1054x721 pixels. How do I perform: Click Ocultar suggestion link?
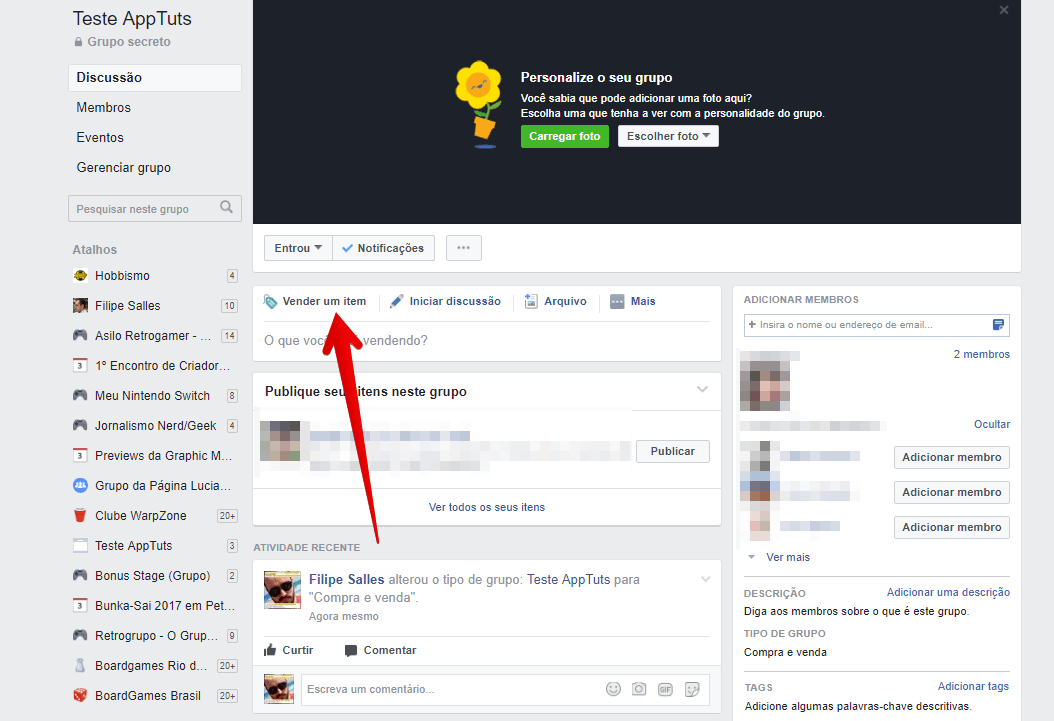point(991,424)
